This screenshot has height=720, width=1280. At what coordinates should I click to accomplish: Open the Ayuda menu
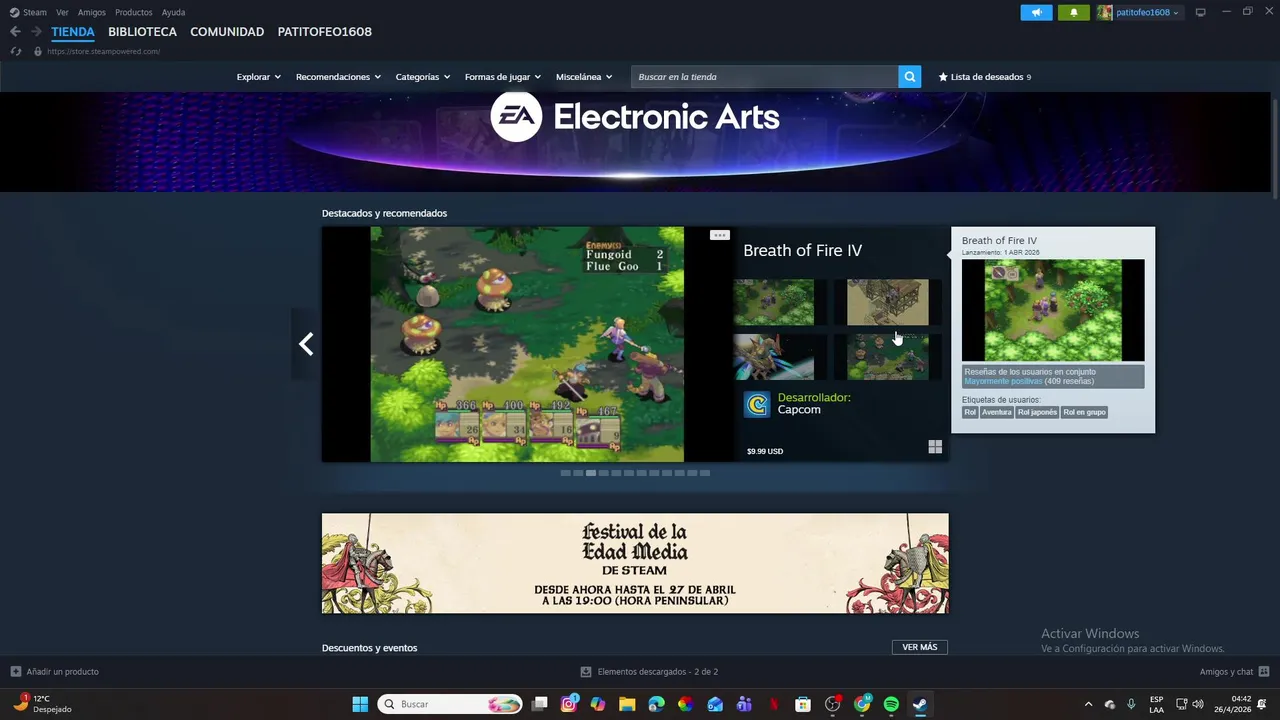[173, 12]
